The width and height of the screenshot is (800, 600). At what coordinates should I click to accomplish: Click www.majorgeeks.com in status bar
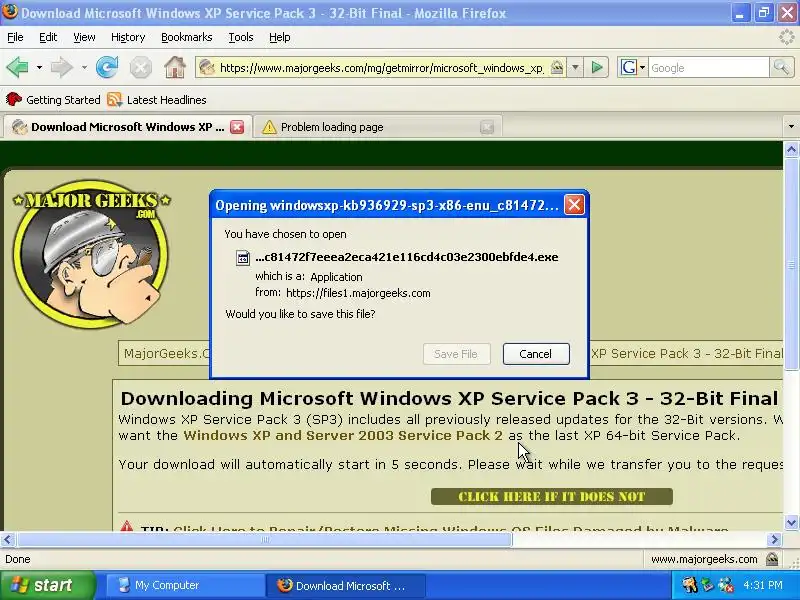pos(704,560)
